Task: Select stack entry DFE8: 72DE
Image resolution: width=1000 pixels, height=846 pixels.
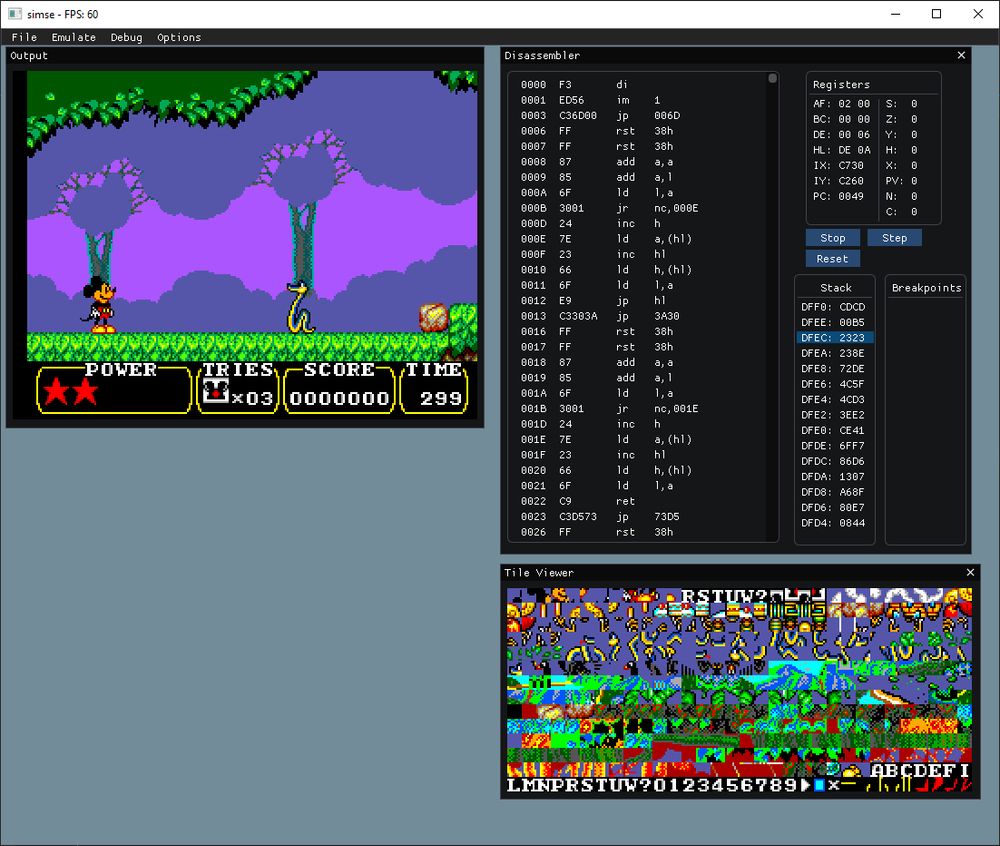Action: tap(834, 368)
